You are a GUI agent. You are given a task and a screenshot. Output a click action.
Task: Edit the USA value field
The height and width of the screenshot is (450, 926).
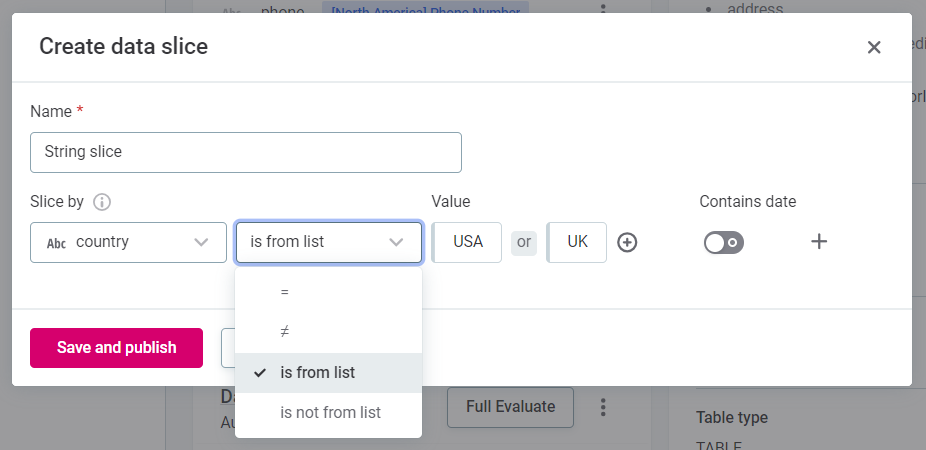pyautogui.click(x=467, y=242)
